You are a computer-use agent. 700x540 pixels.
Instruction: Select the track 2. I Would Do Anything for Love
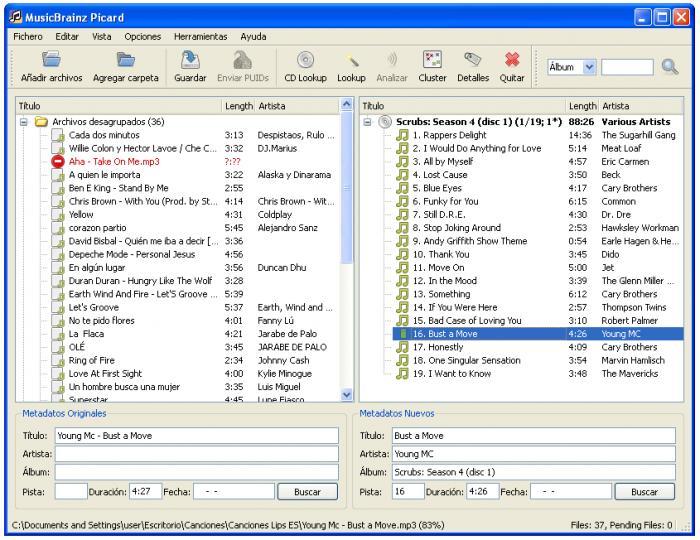pos(538,148)
